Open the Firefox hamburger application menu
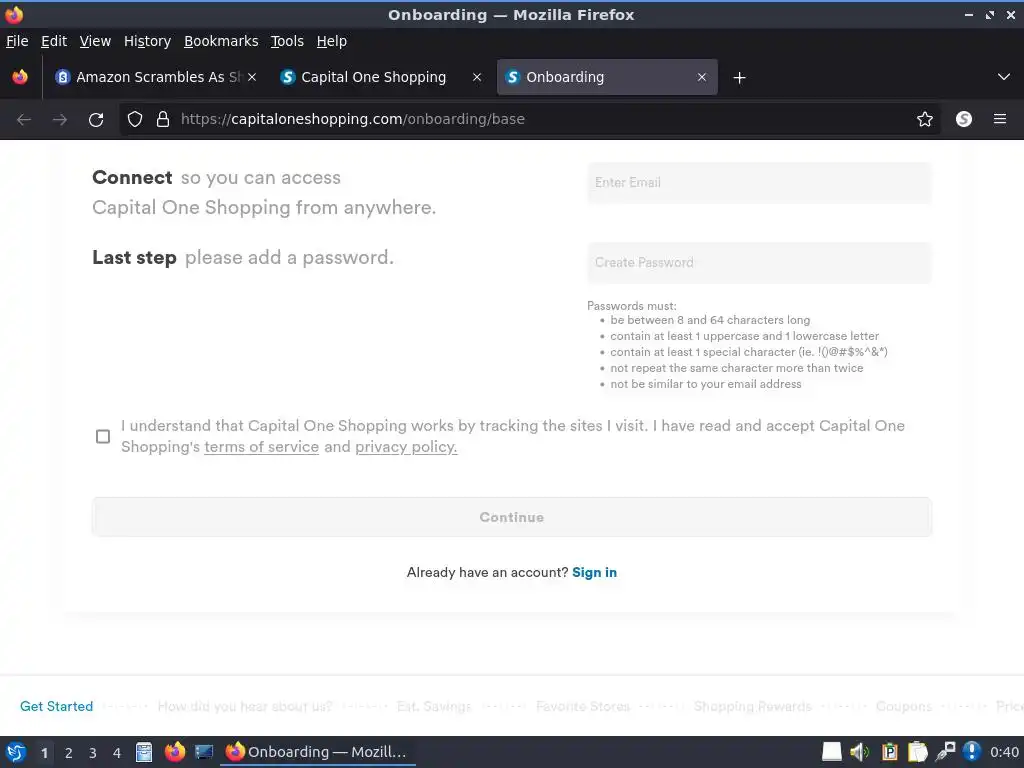Image resolution: width=1024 pixels, height=768 pixels. pos(1000,119)
